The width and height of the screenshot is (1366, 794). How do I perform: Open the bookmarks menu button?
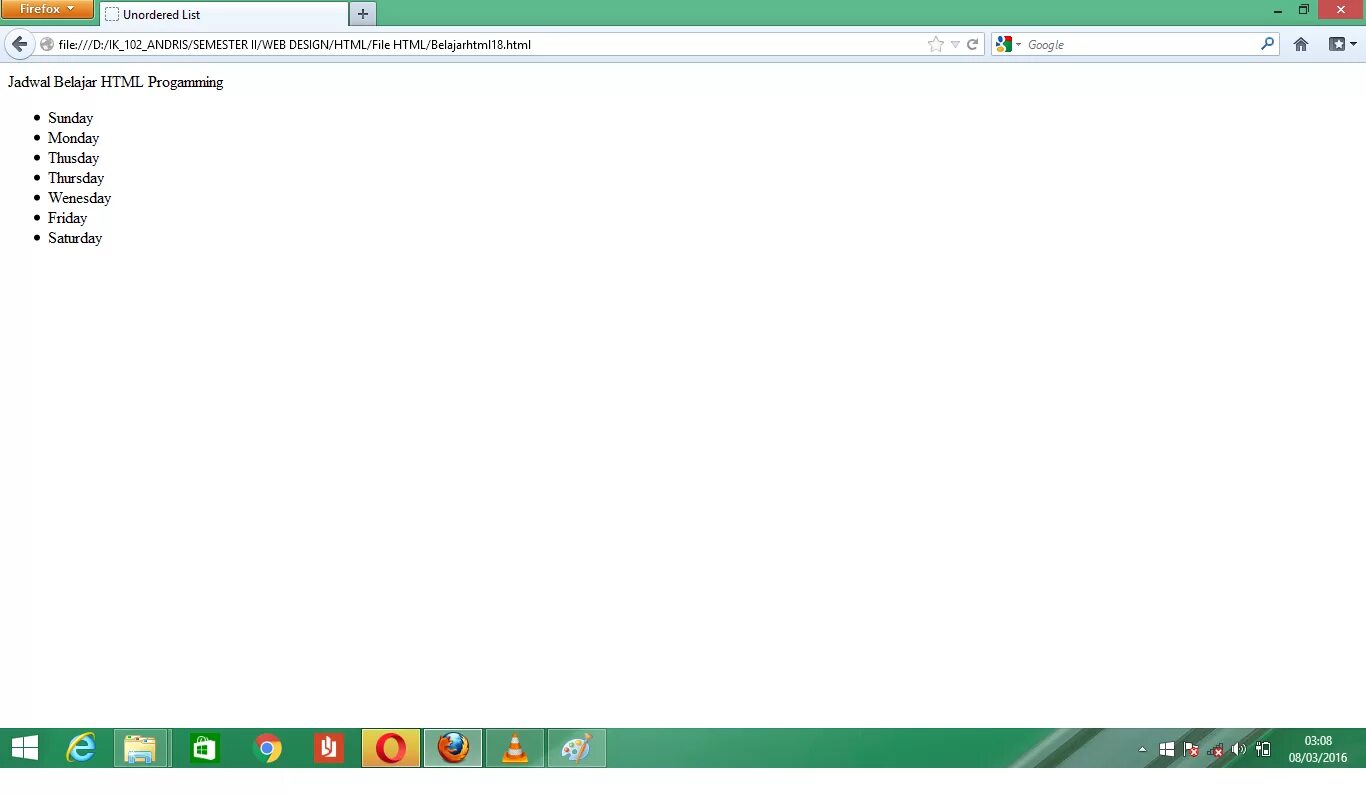[x=1342, y=44]
